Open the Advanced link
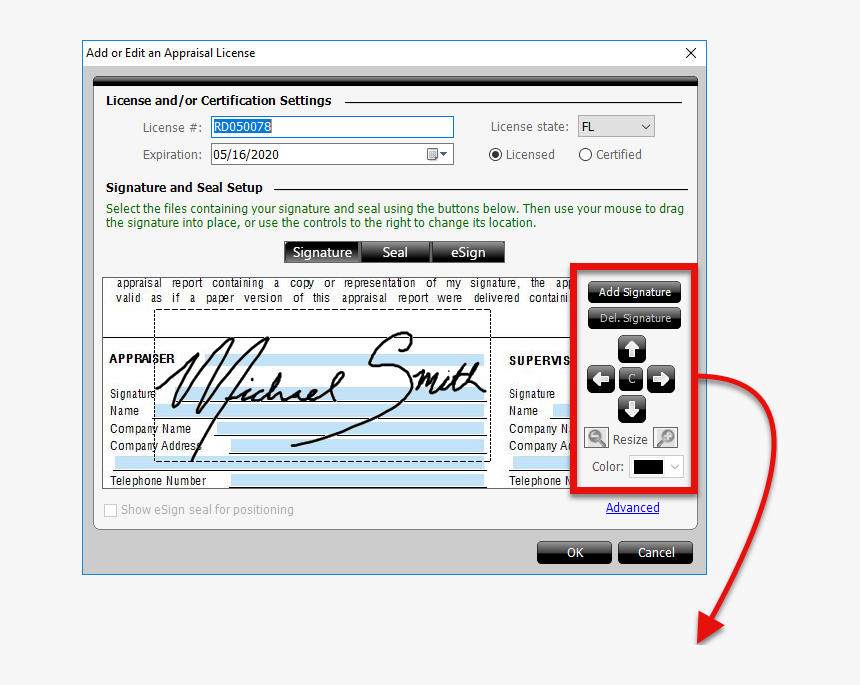860x685 pixels. [x=632, y=507]
